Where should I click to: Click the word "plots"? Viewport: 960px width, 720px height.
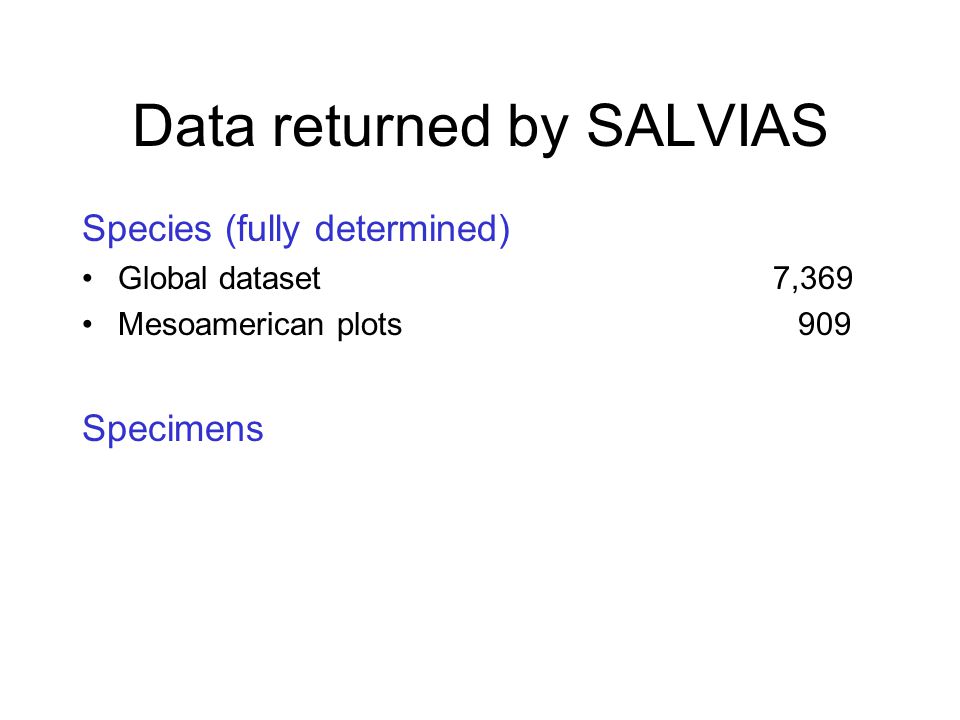370,326
